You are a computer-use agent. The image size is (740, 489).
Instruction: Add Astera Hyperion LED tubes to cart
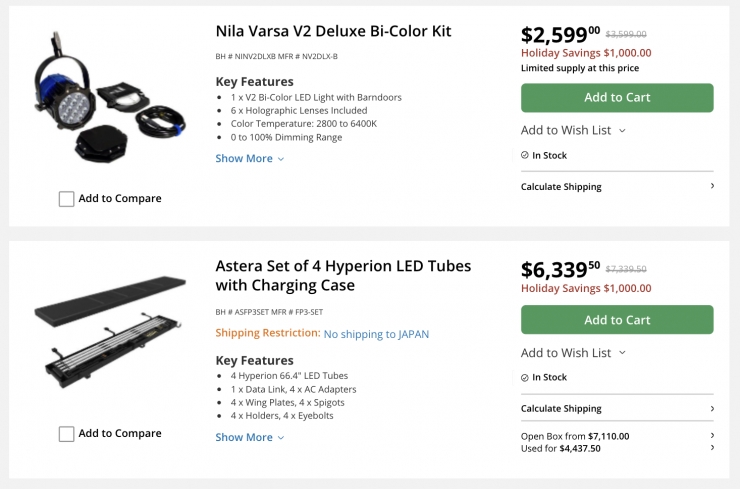click(x=617, y=320)
